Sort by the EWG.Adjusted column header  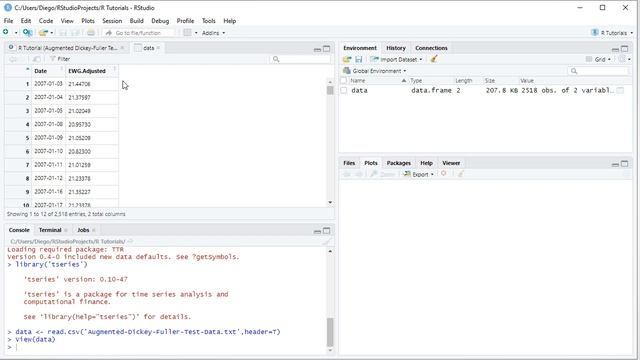click(x=92, y=71)
